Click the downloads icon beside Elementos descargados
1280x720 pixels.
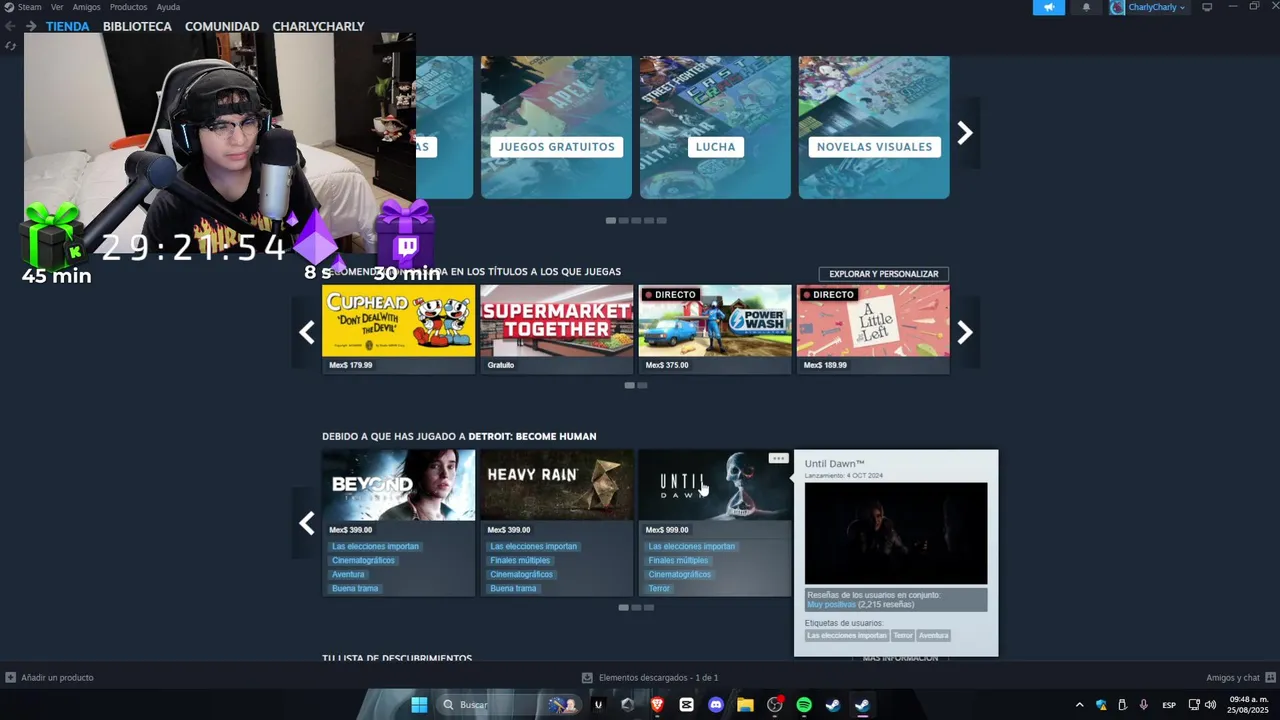(x=588, y=678)
